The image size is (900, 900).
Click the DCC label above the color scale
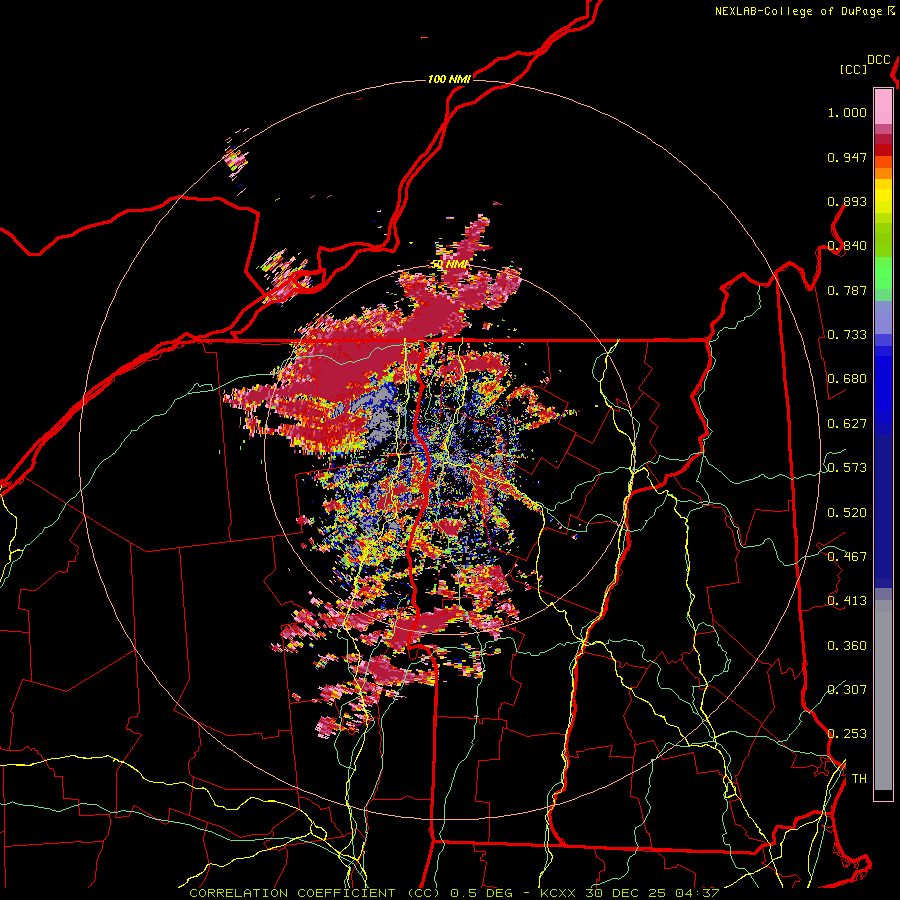tap(879, 60)
